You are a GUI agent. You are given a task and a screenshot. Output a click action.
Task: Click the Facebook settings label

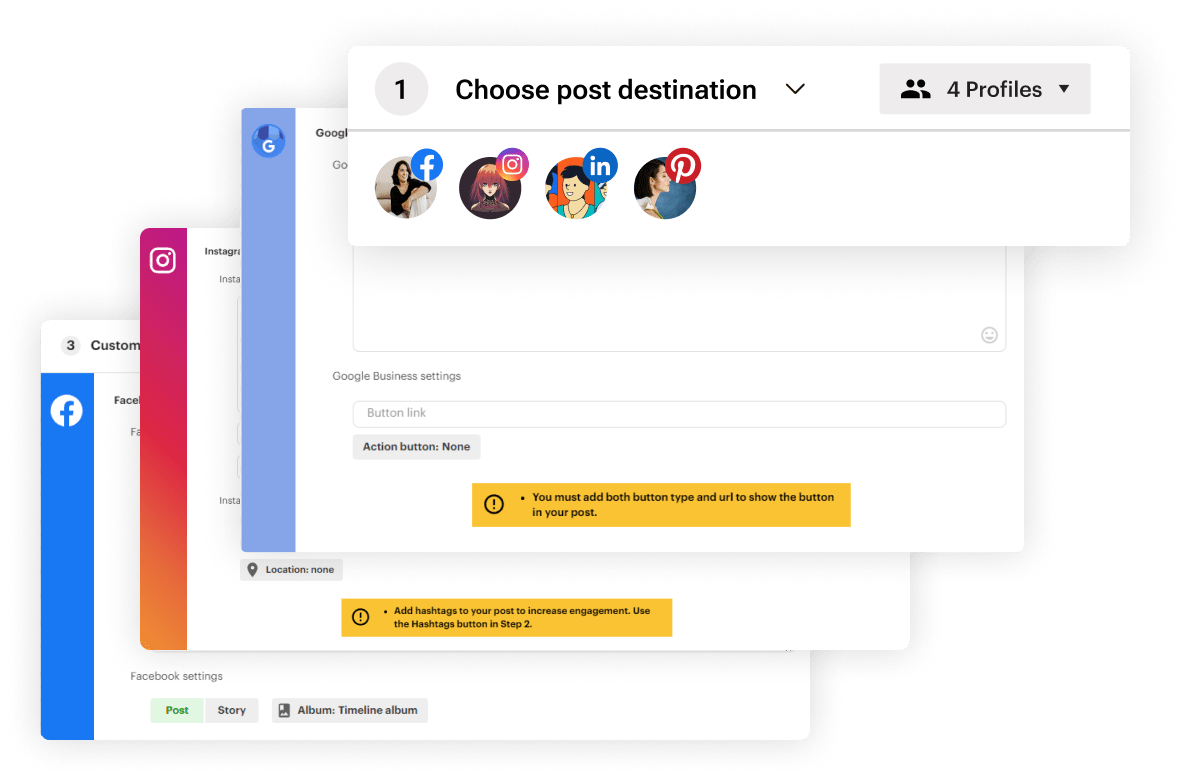176,676
